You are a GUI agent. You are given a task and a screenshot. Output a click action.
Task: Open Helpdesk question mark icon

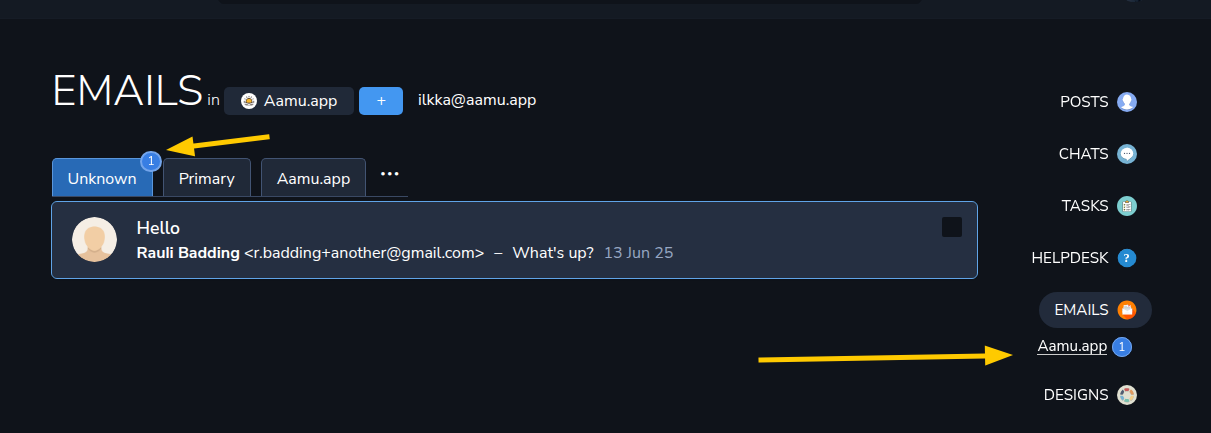tap(1127, 258)
